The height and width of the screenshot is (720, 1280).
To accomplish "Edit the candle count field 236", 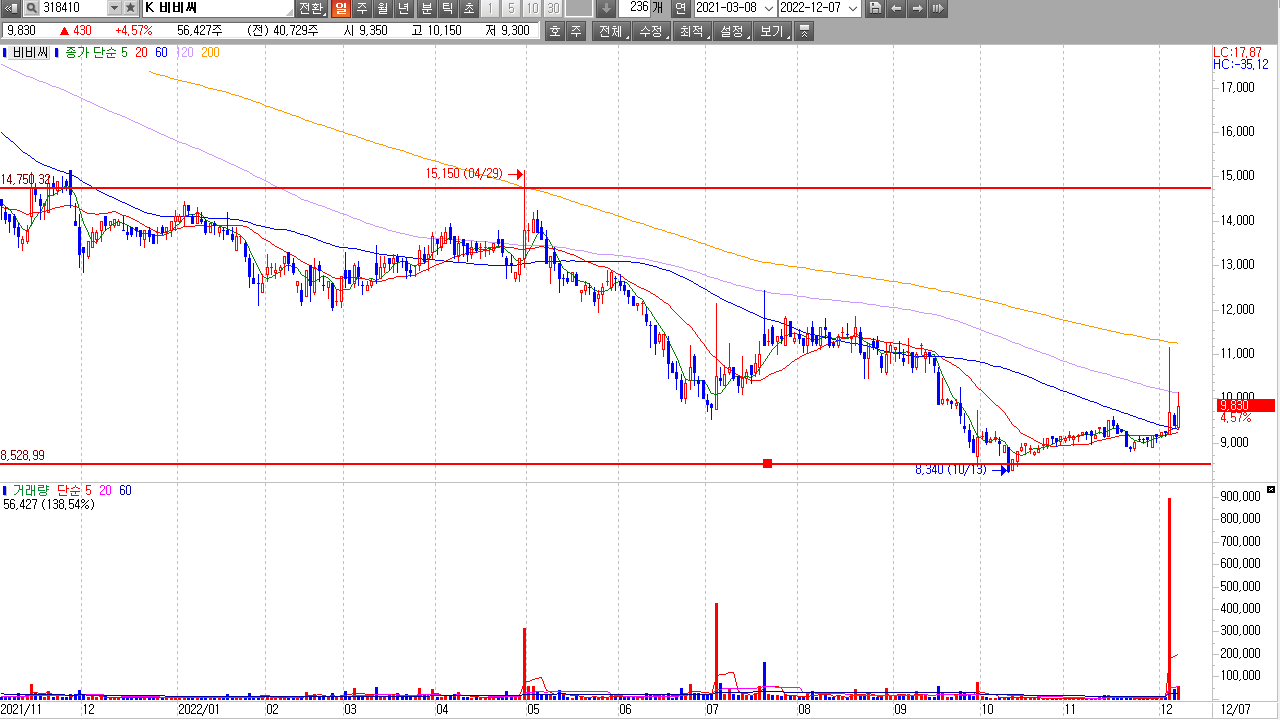I will [634, 8].
